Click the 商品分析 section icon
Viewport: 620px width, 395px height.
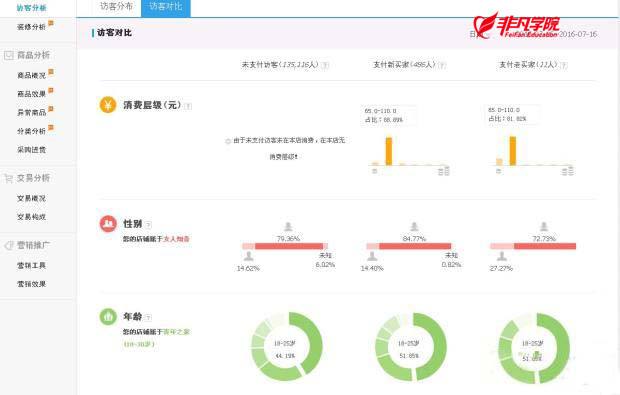[9, 55]
